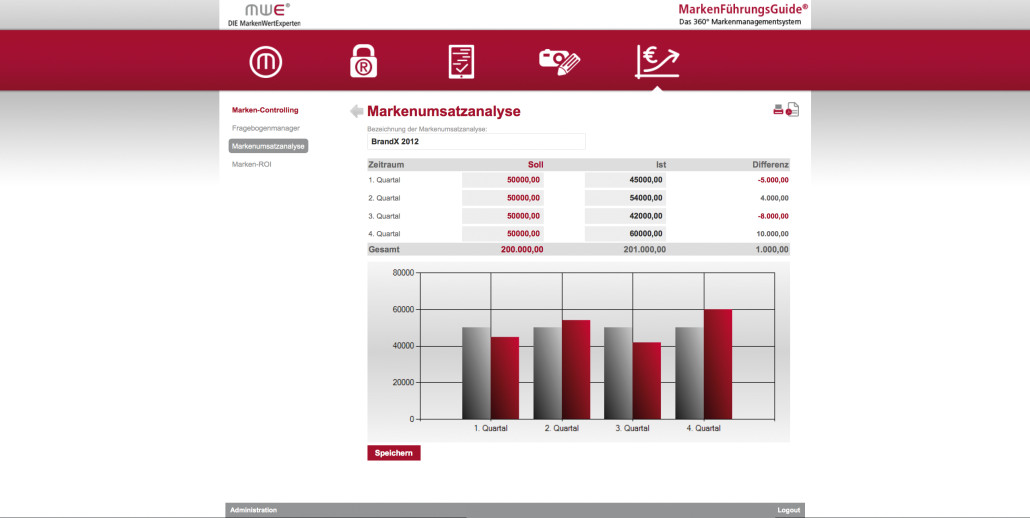Click the 80000 axis label

click(403, 272)
